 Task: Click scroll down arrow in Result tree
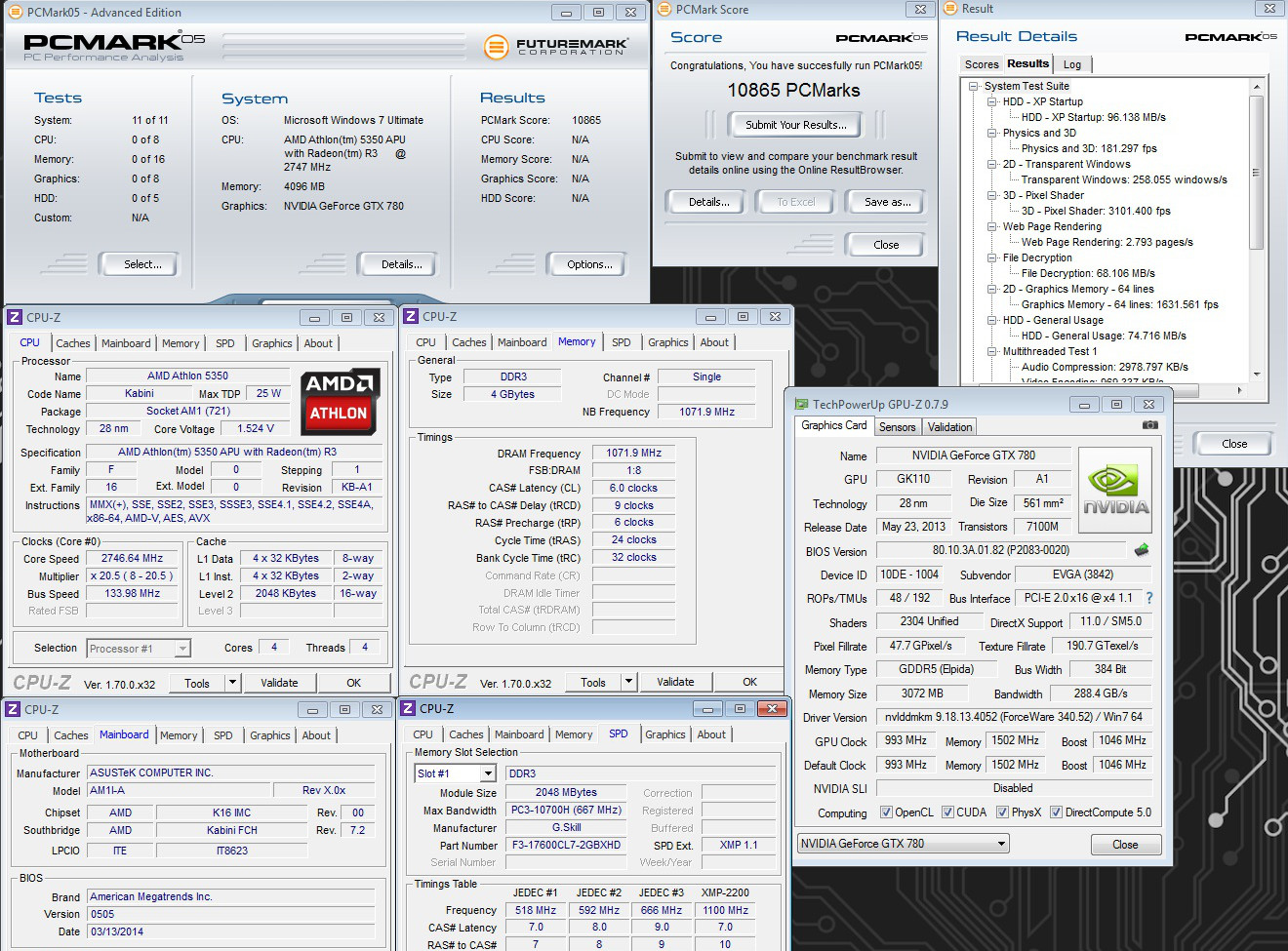[1256, 375]
